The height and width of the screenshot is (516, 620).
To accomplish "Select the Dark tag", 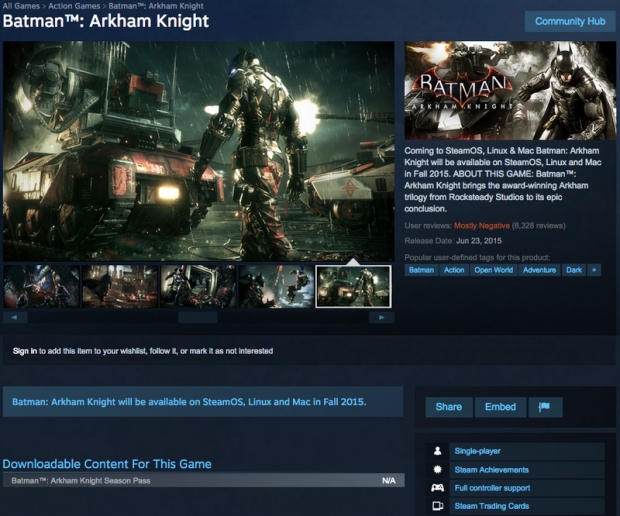I will (x=574, y=270).
